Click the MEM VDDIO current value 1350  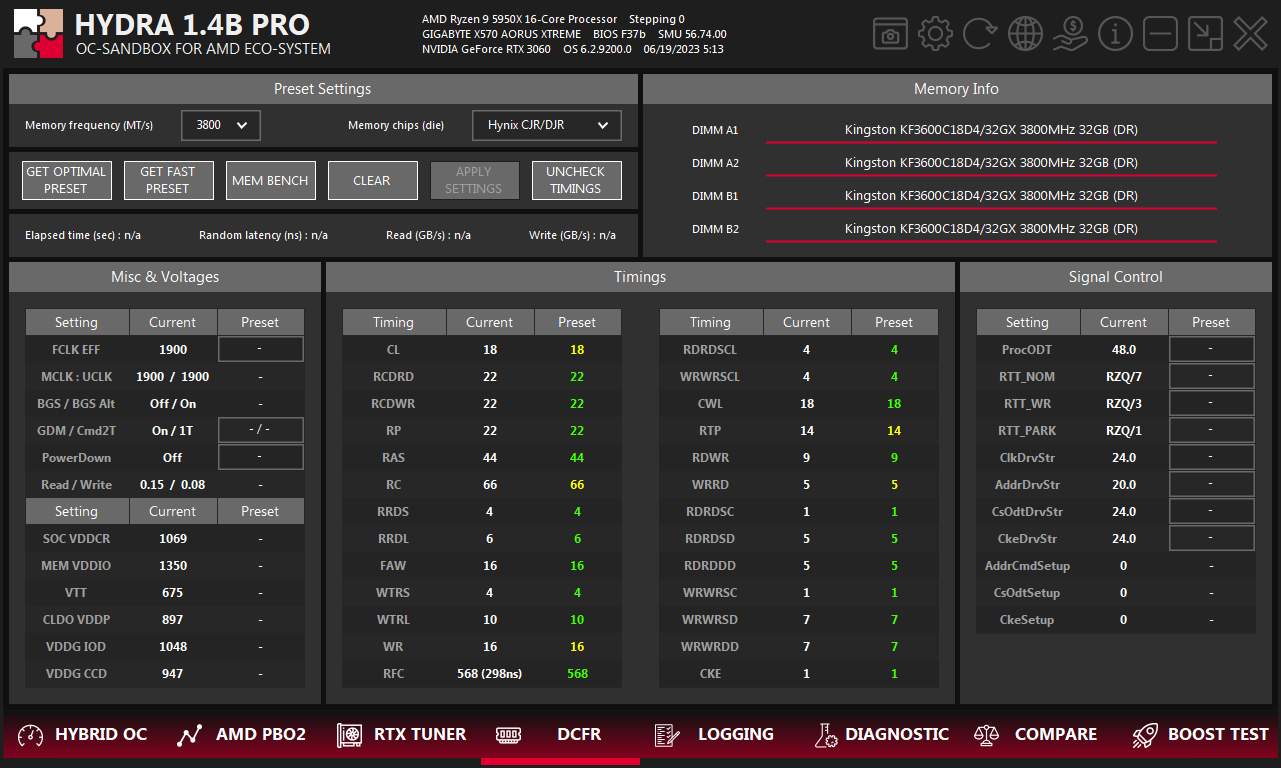tap(172, 566)
